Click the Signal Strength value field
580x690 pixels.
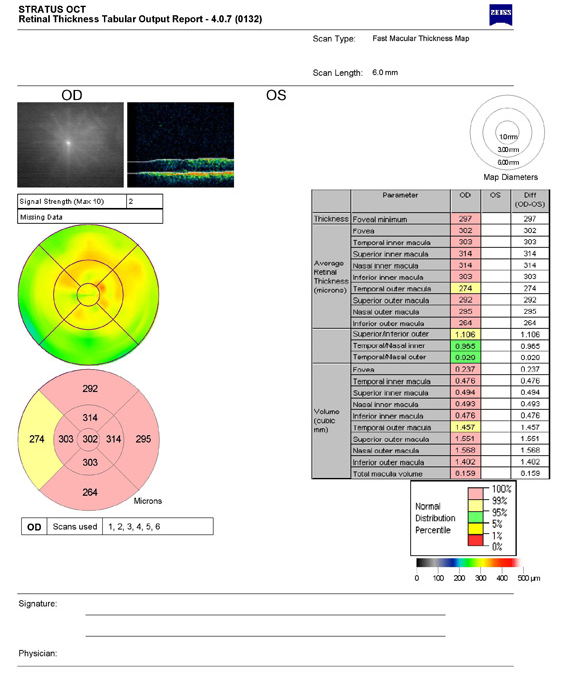pos(144,202)
